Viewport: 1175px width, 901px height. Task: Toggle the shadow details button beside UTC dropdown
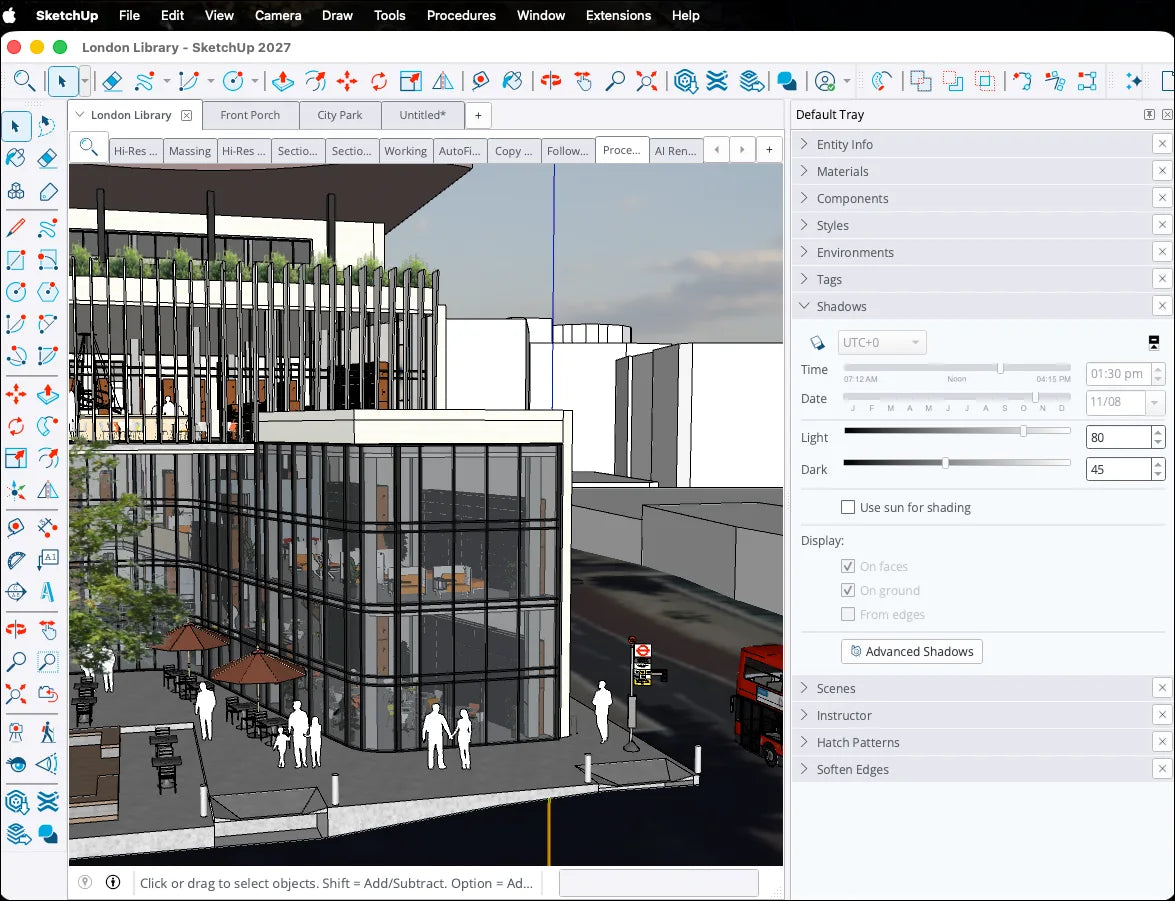pyautogui.click(x=1154, y=343)
